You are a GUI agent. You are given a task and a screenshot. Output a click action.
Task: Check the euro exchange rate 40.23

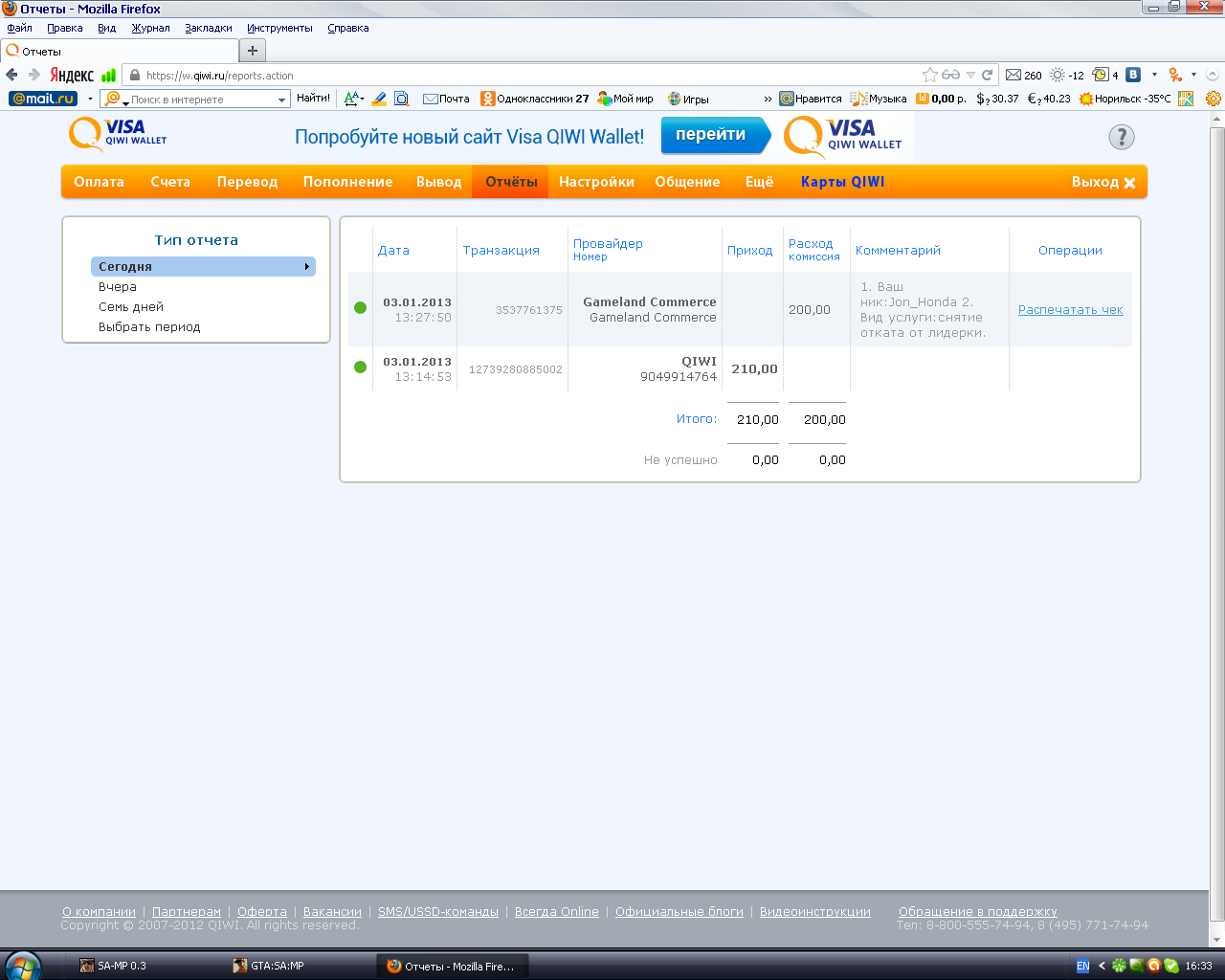click(x=1049, y=99)
